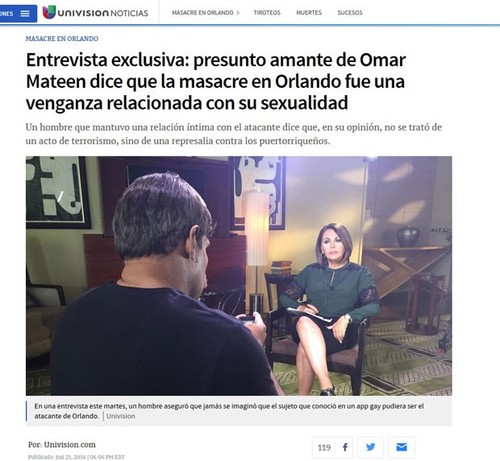Open Masacre en Orlando nav item
The height and width of the screenshot is (461, 500).
coord(202,13)
